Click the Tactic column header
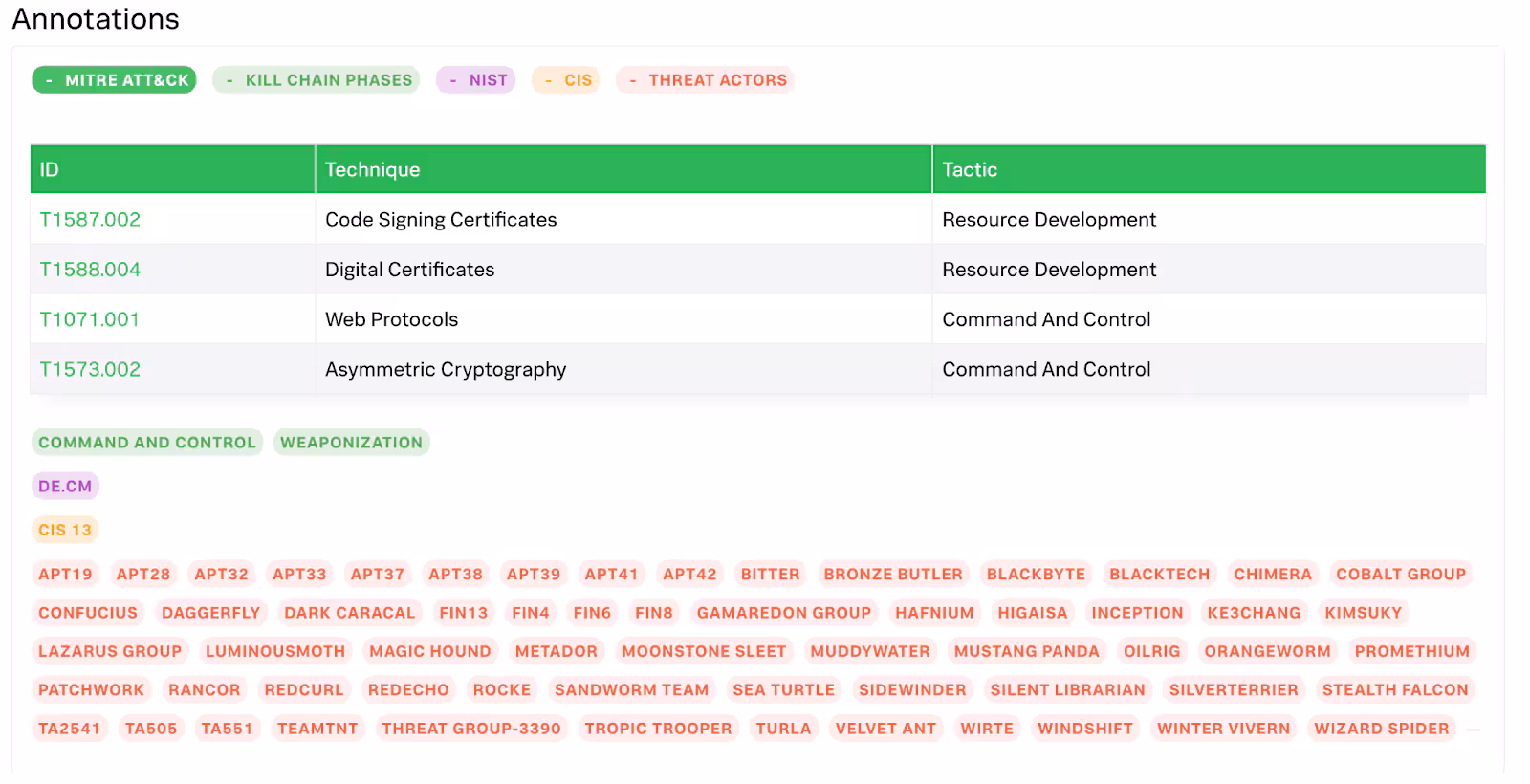 coord(970,170)
